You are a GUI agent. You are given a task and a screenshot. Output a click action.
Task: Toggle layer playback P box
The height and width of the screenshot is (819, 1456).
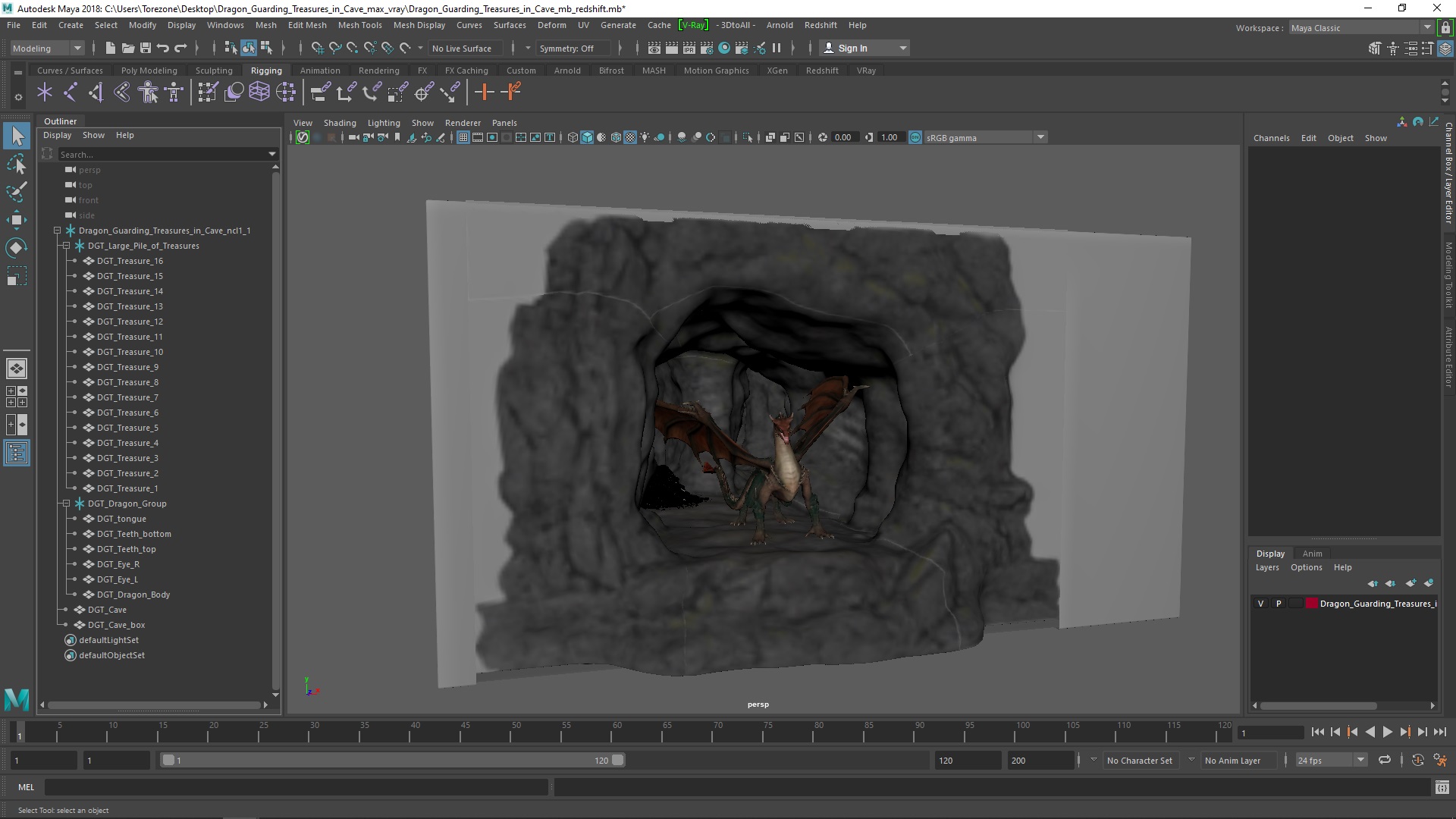[x=1279, y=604]
